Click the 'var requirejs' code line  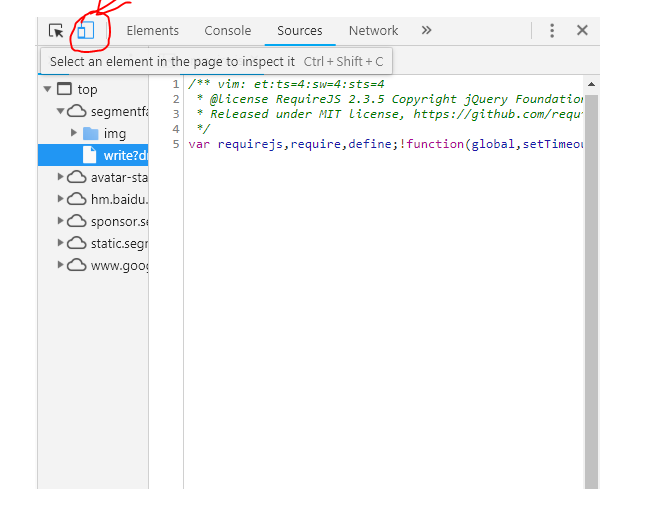tap(385, 144)
